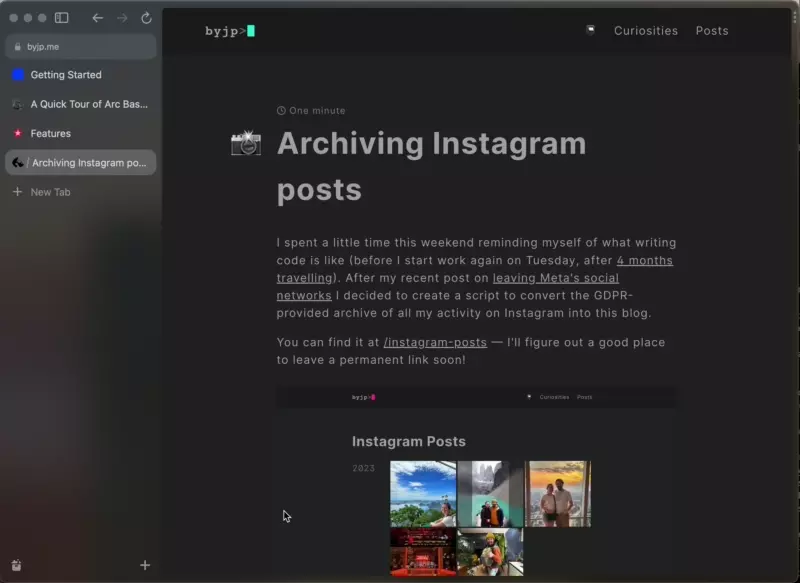Image resolution: width=800 pixels, height=583 pixels.
Task: Open the Curiosities nav link
Action: pos(645,31)
